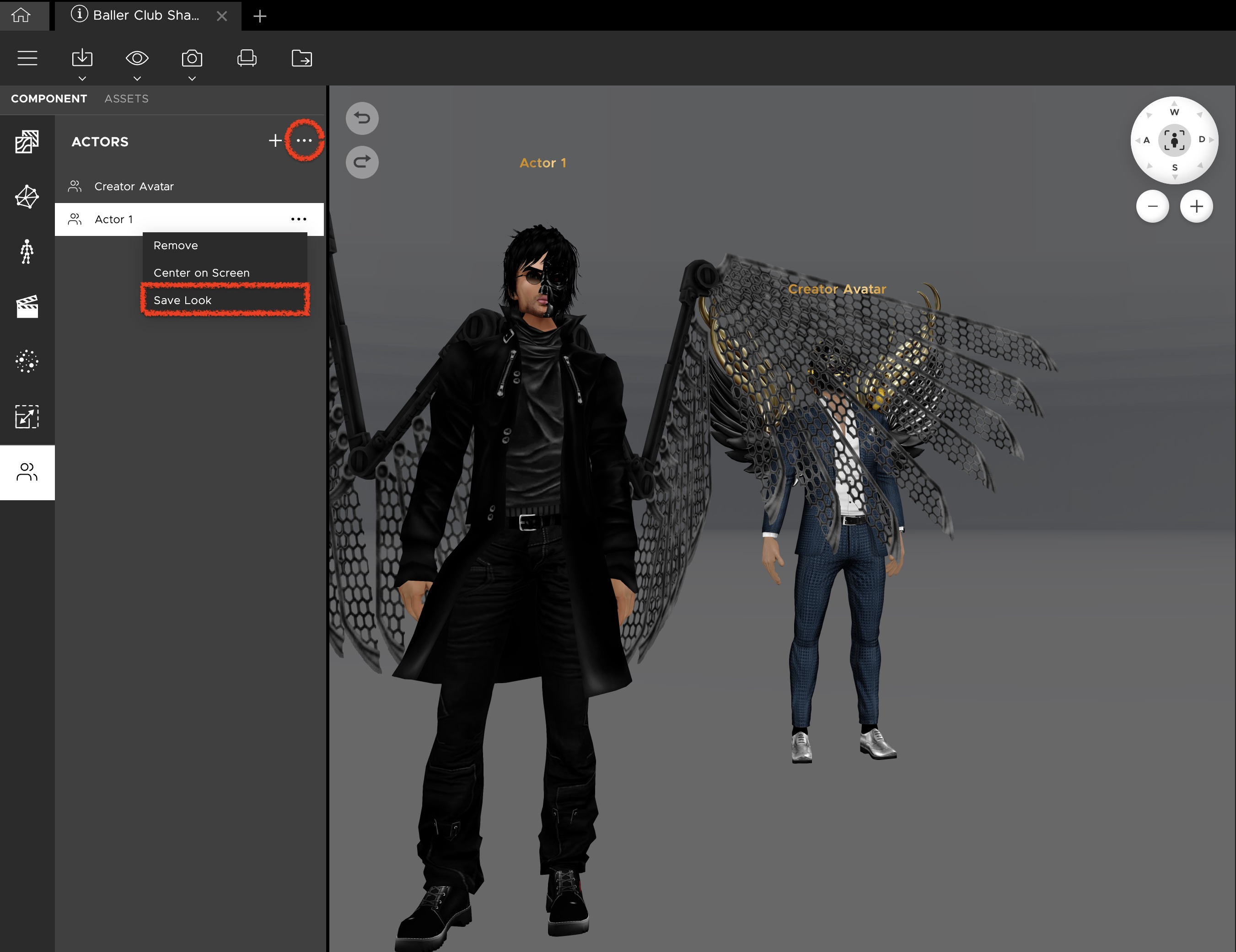
Task: Click center avatar button in navigation wheel
Action: (1174, 140)
